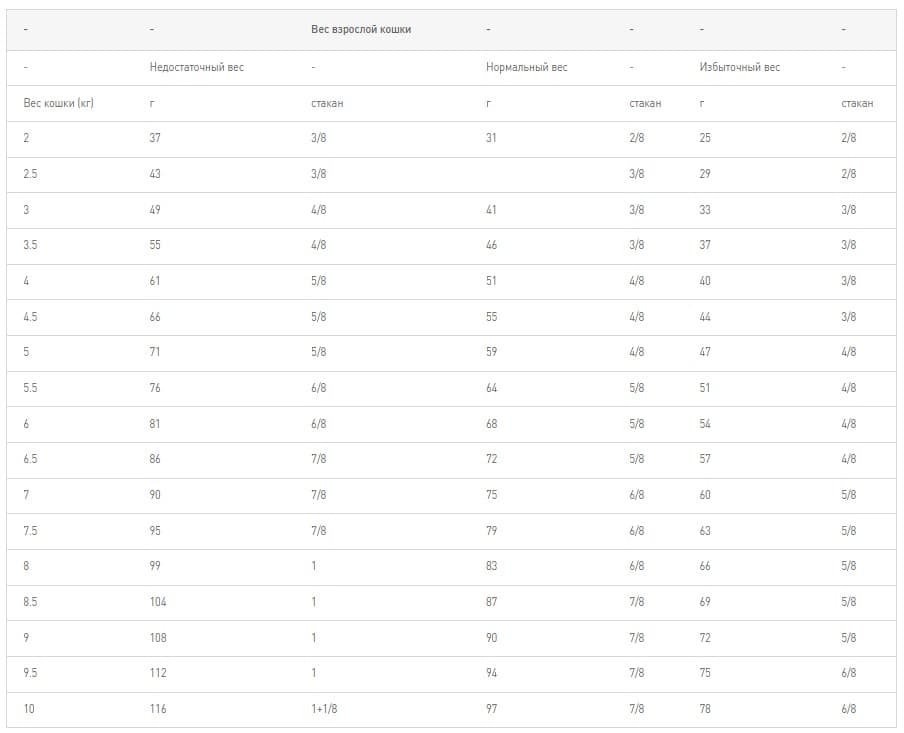Select the 10 kg weight row label
The image size is (904, 733).
(29, 709)
